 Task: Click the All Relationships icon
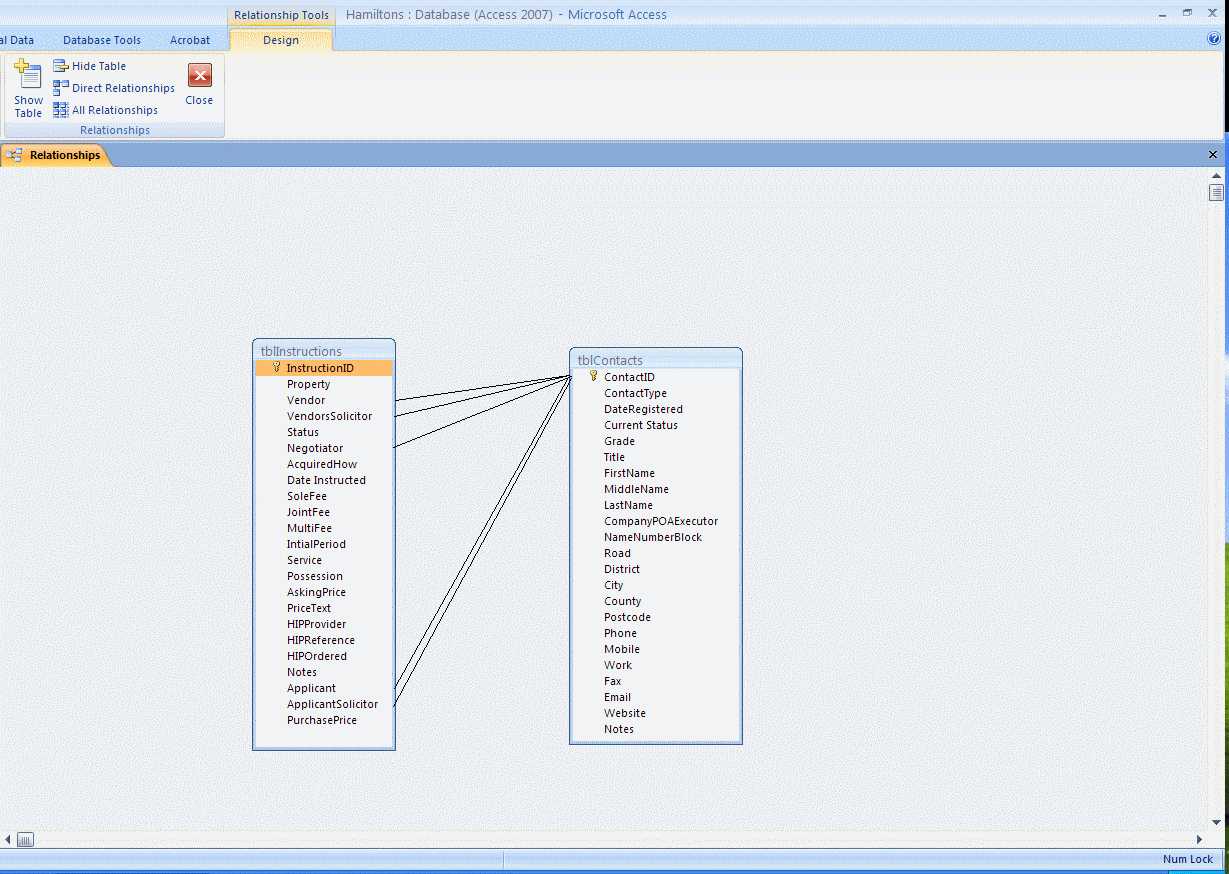pos(61,110)
